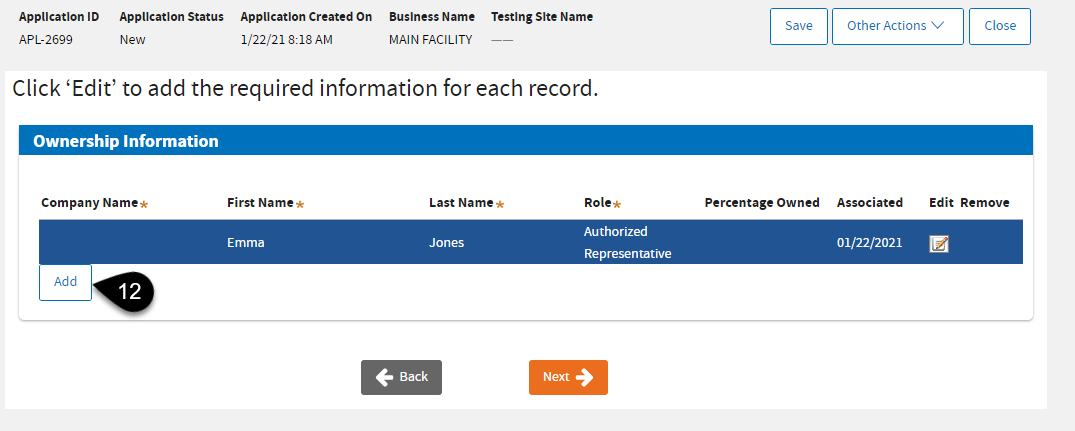The height and width of the screenshot is (431, 1075).
Task: Click the Last Name column header
Action: click(461, 203)
